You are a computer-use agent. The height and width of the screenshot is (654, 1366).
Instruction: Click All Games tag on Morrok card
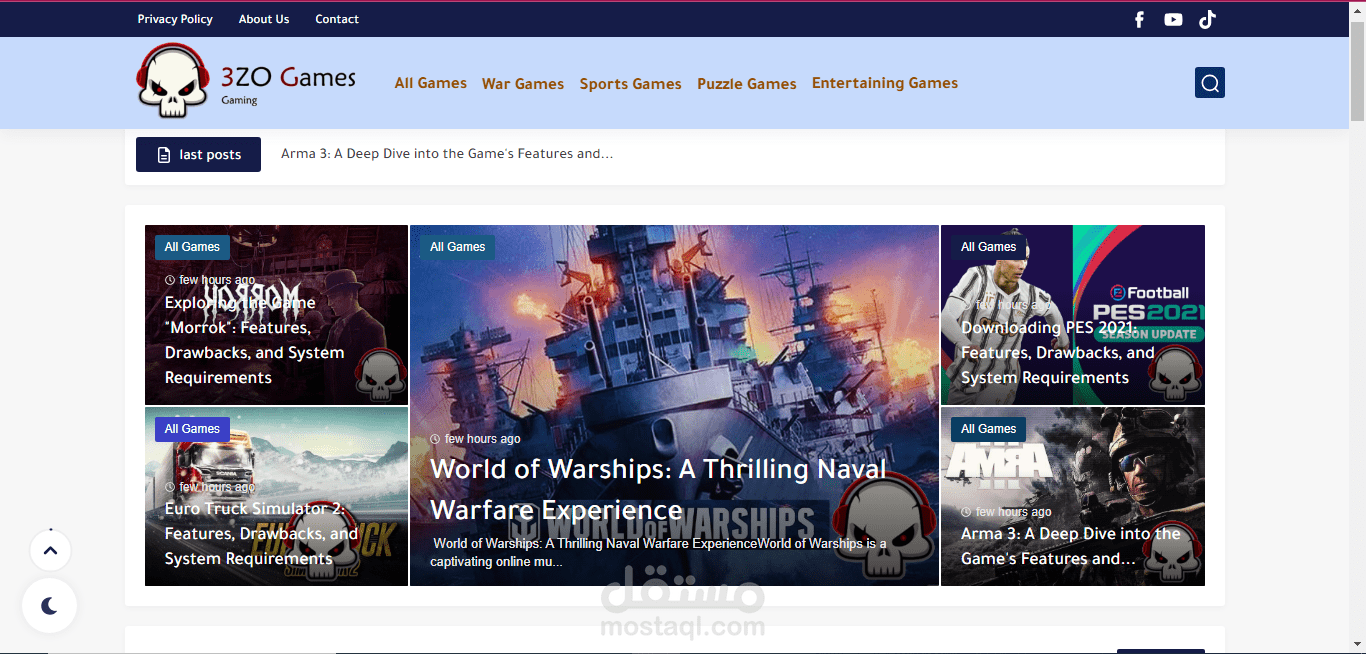tap(192, 247)
